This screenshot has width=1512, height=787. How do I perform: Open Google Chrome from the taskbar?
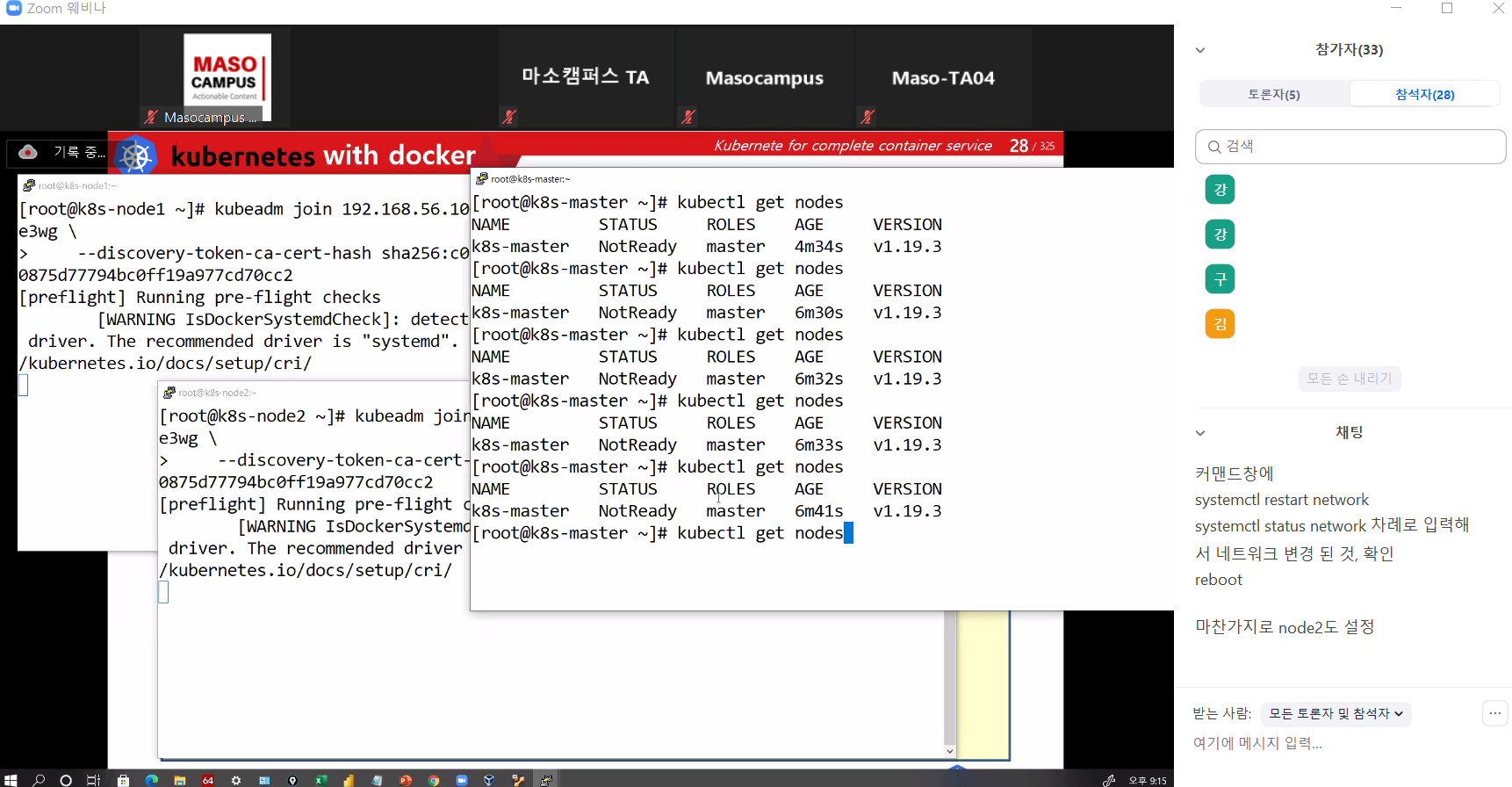(x=434, y=780)
